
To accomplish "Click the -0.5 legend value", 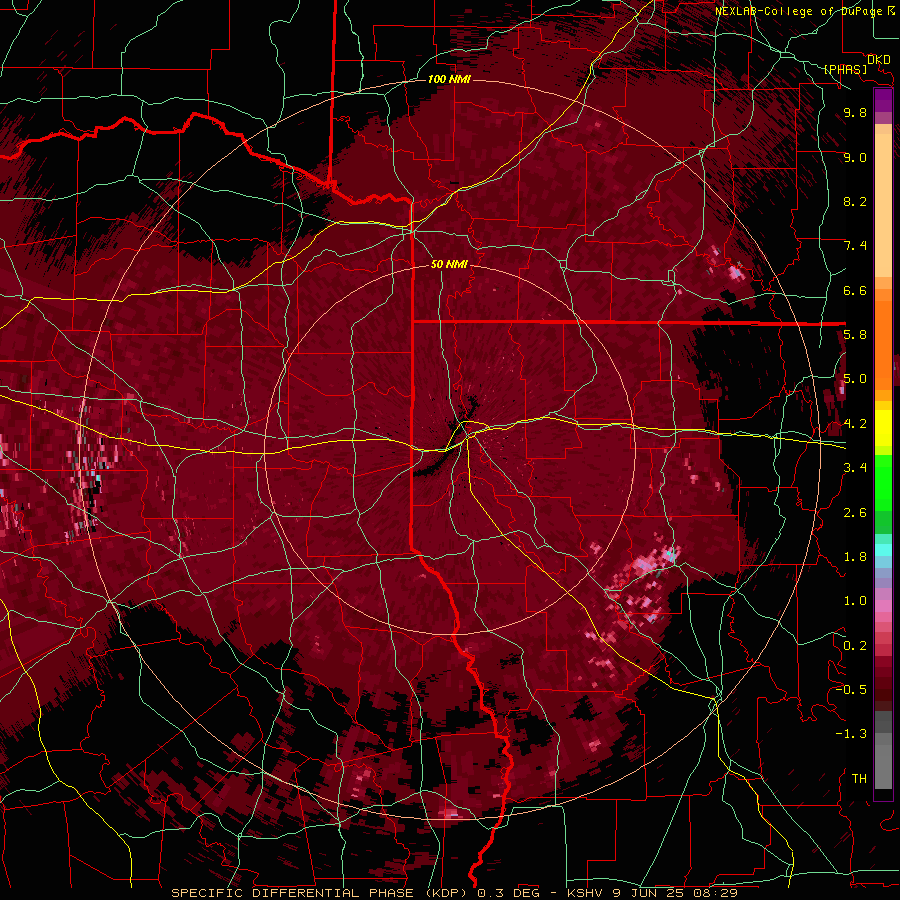I will [x=851, y=690].
